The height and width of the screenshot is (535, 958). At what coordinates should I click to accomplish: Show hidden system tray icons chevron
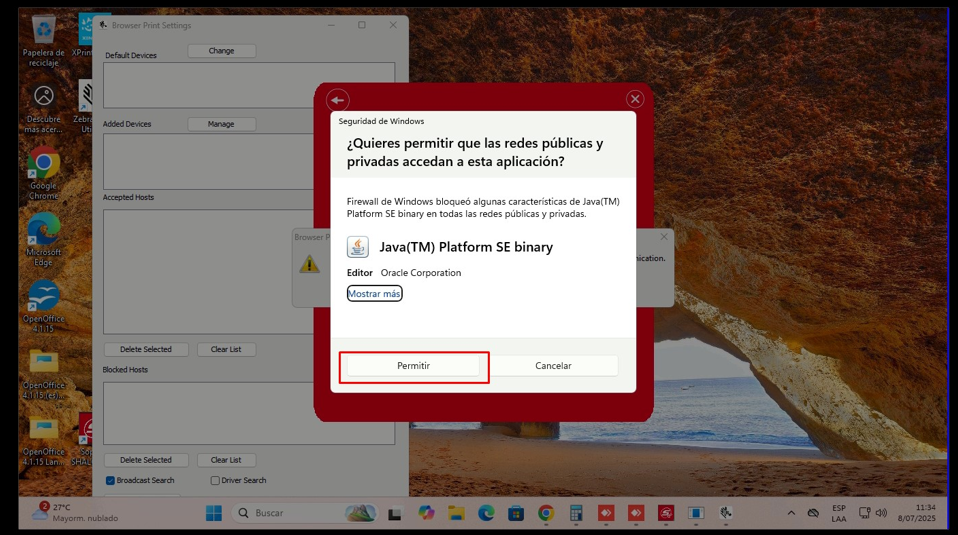tap(791, 513)
